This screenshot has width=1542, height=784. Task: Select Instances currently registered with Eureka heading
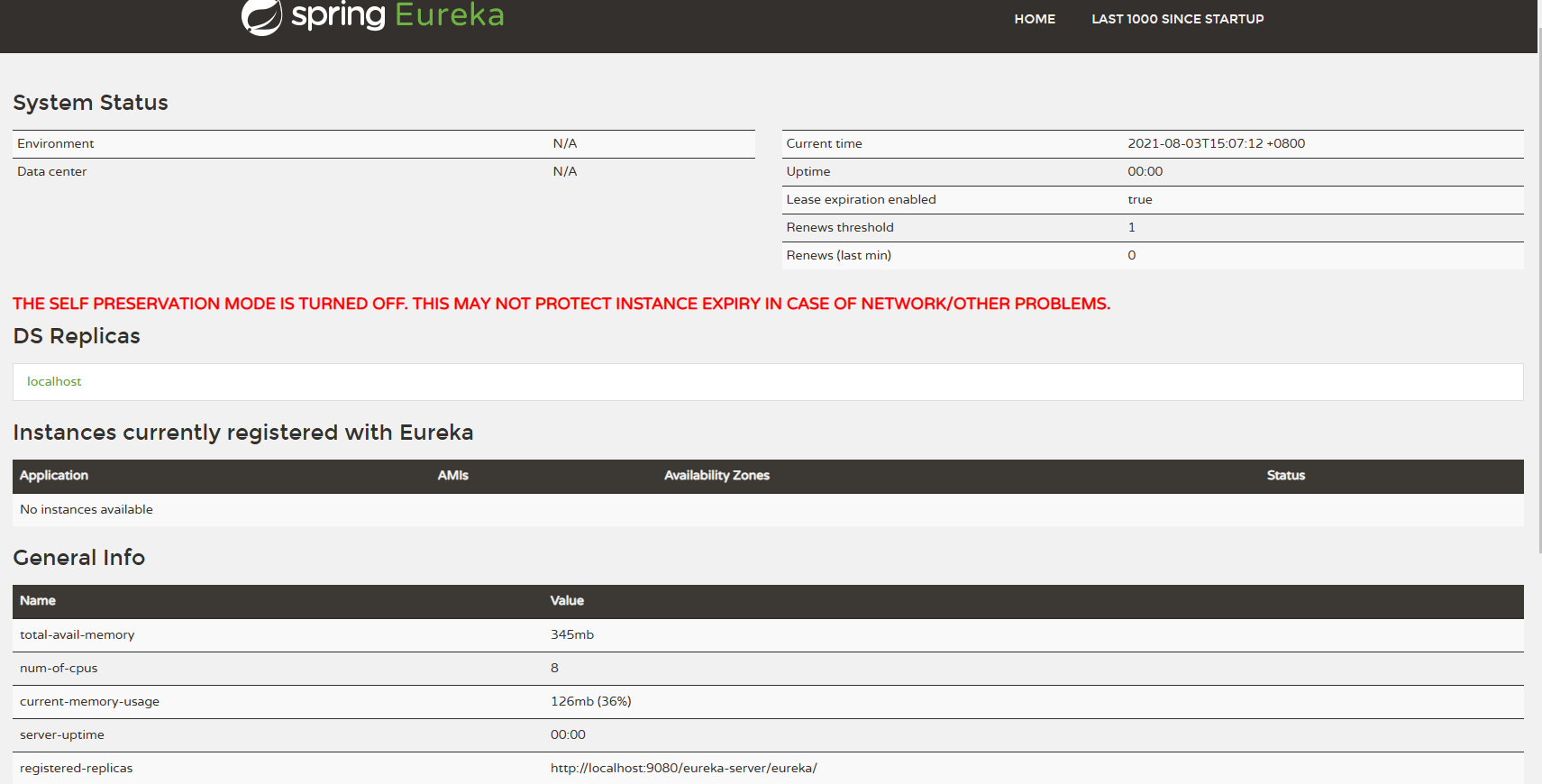242,433
